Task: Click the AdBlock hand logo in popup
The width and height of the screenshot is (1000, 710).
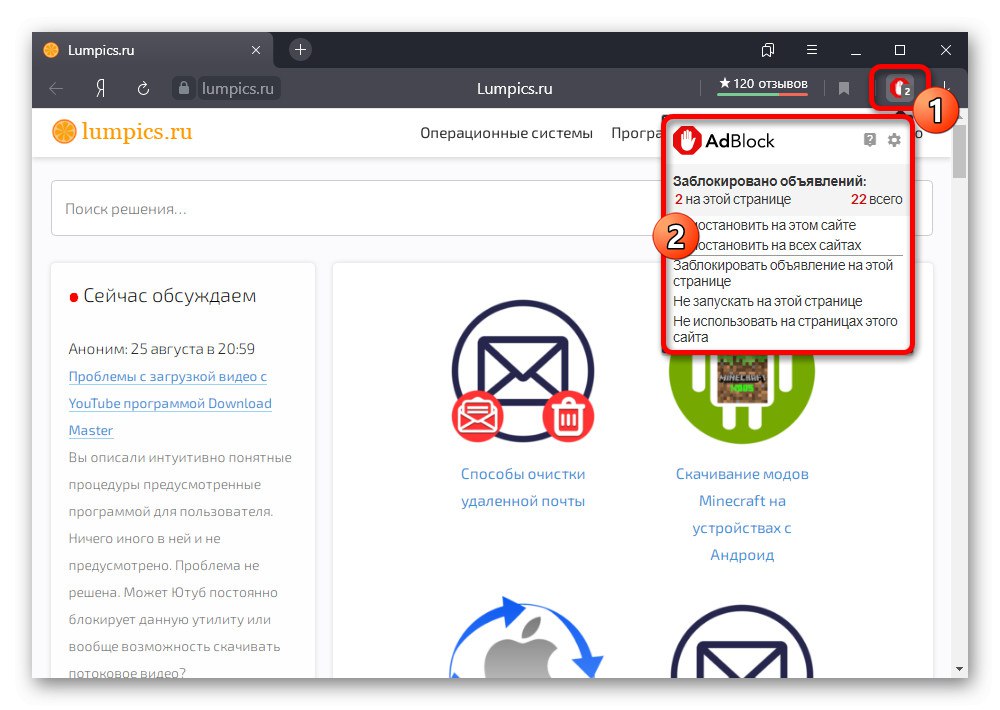Action: click(x=687, y=141)
